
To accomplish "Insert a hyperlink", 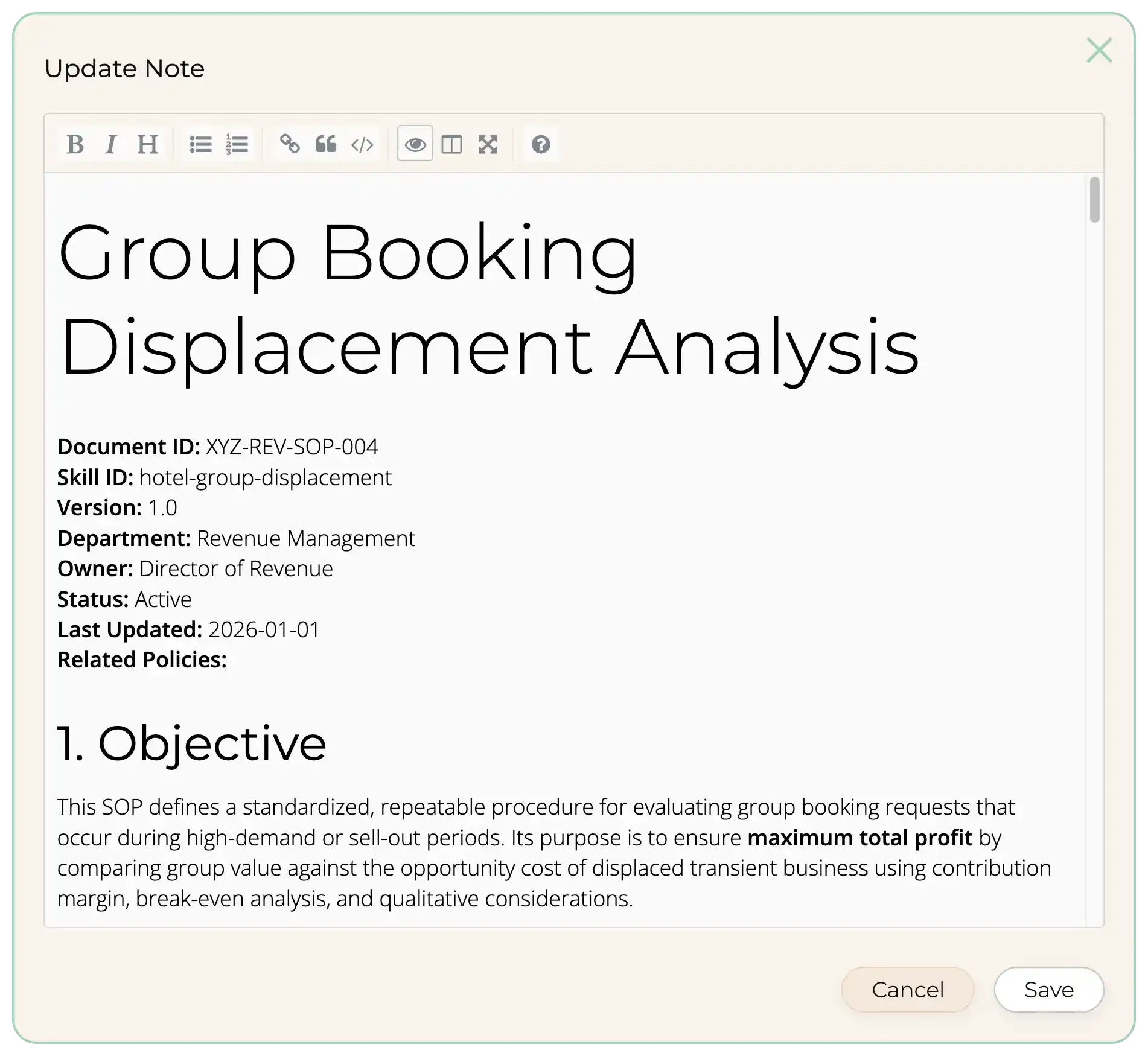I will click(x=290, y=144).
